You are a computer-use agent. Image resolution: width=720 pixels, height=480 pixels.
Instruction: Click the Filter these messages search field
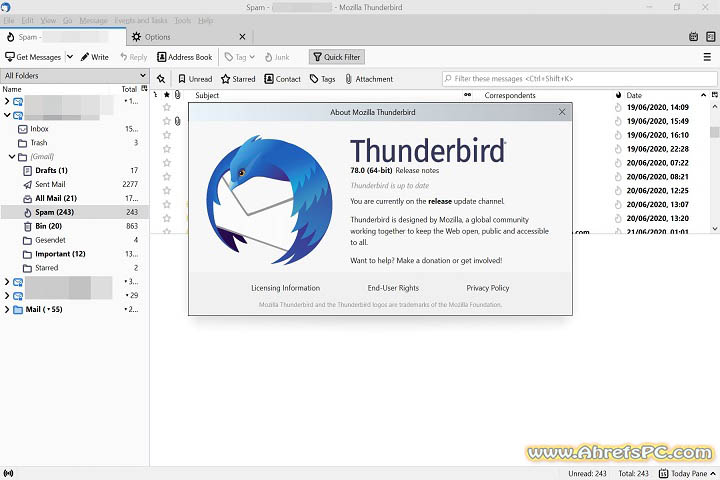pyautogui.click(x=579, y=79)
